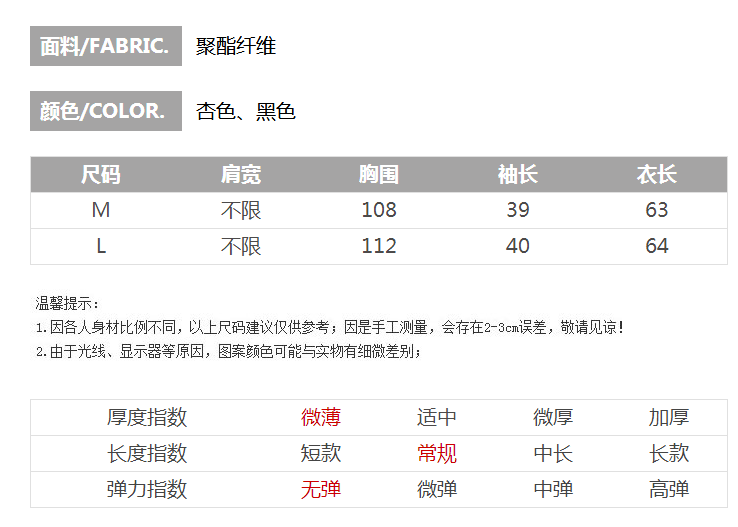This screenshot has width=738, height=527.
Task: Select the 聚酯纤维 fabric text
Action: (x=236, y=46)
